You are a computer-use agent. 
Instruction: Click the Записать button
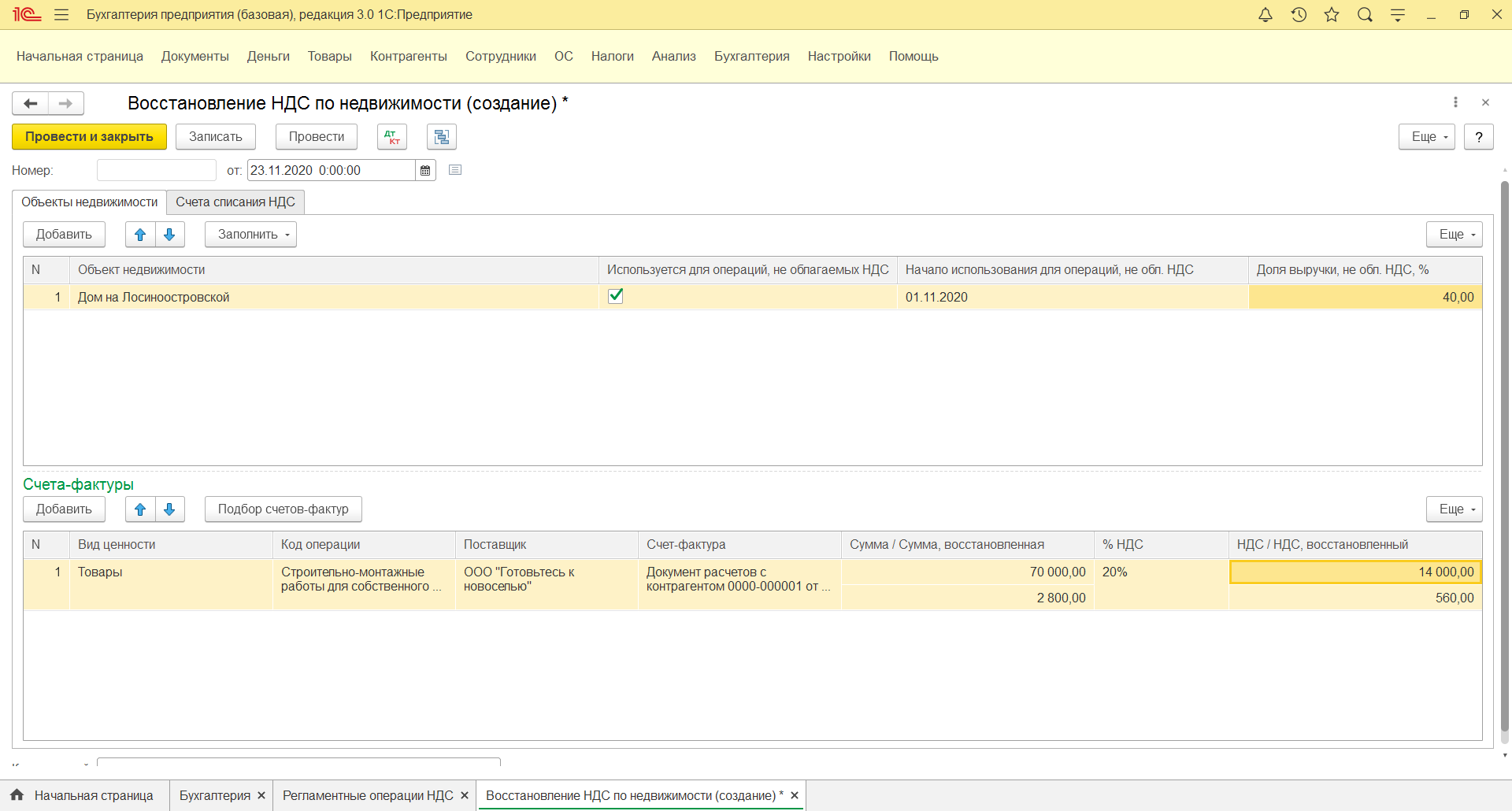tap(216, 137)
